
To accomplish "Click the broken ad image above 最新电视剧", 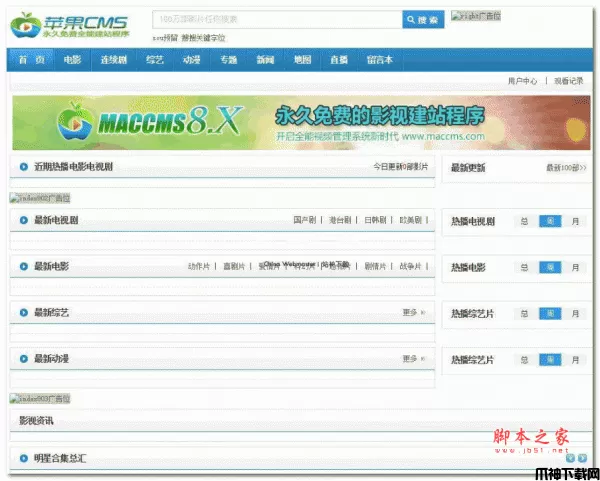I will point(40,198).
